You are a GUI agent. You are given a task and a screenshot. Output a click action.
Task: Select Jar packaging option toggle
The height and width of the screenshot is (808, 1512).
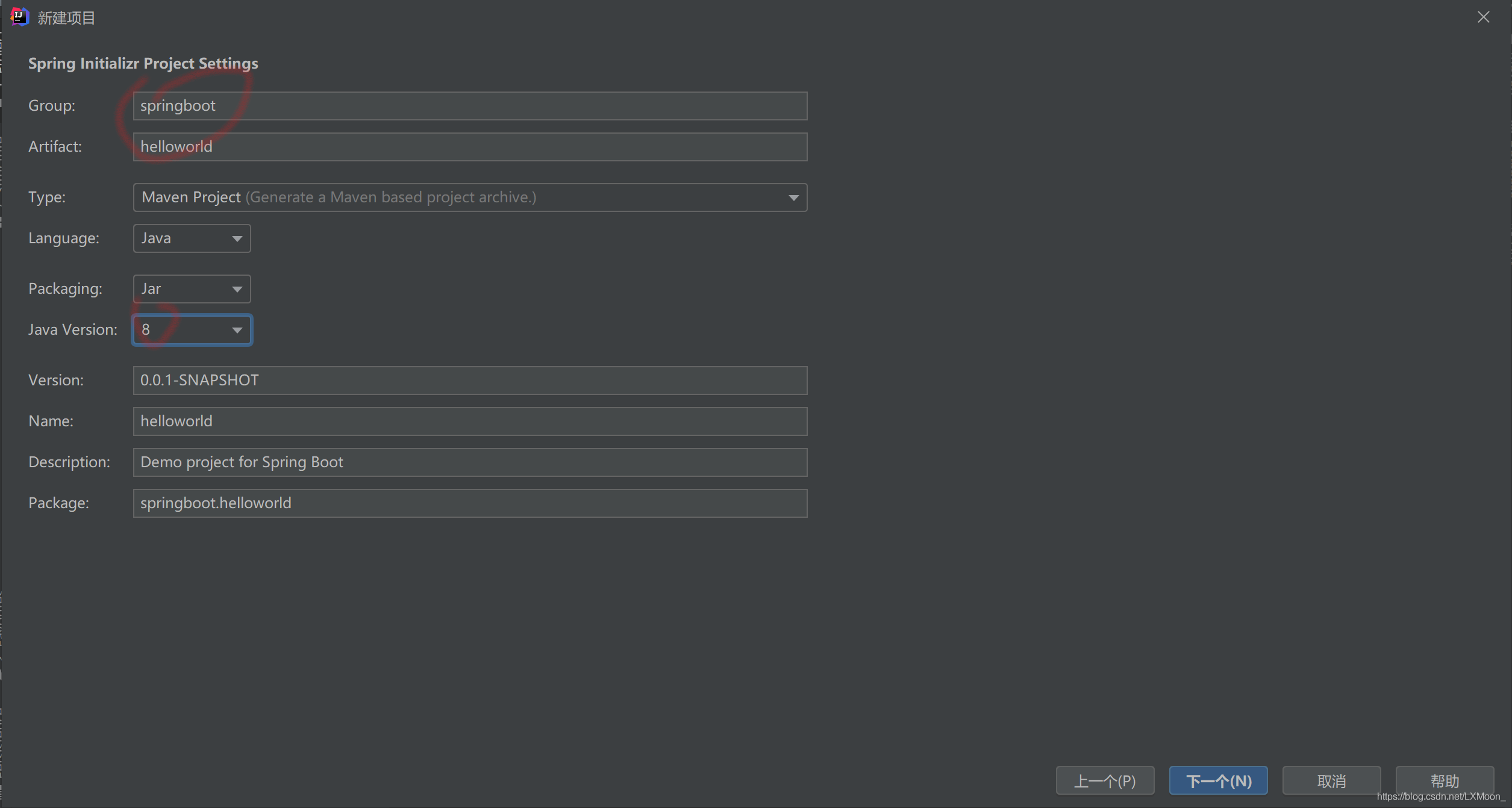coord(192,289)
